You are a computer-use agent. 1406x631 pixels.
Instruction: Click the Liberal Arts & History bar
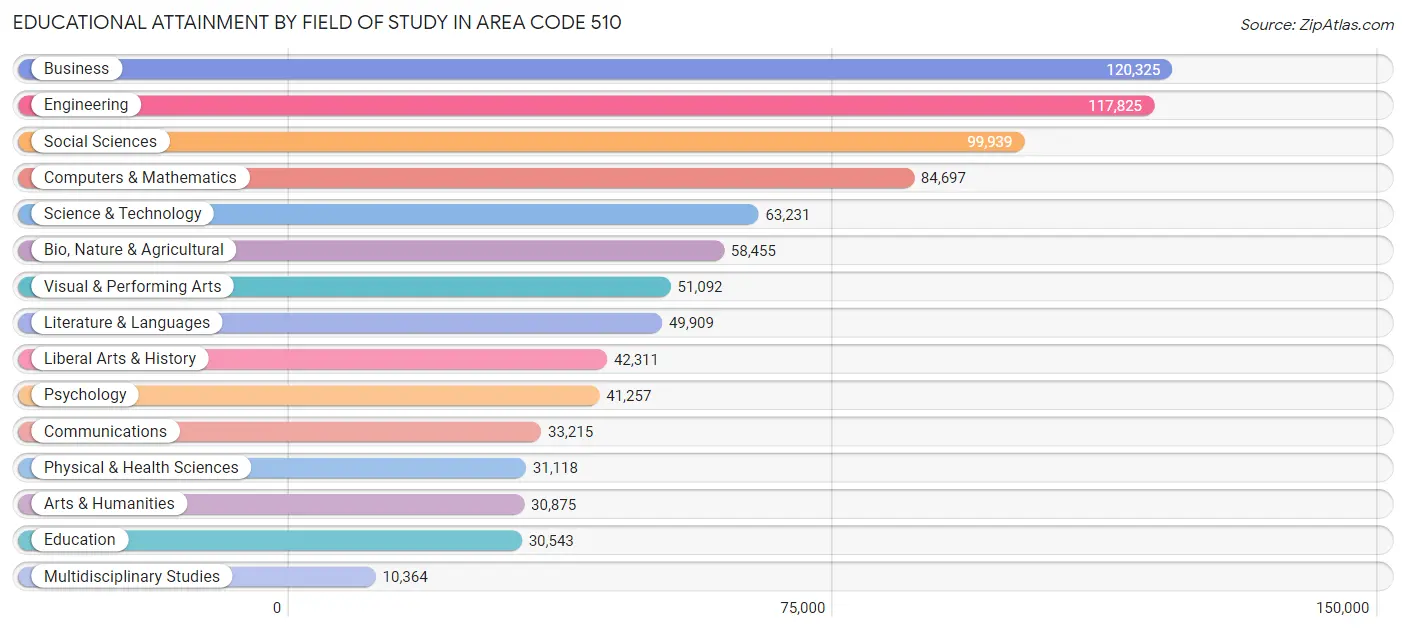[x=400, y=359]
